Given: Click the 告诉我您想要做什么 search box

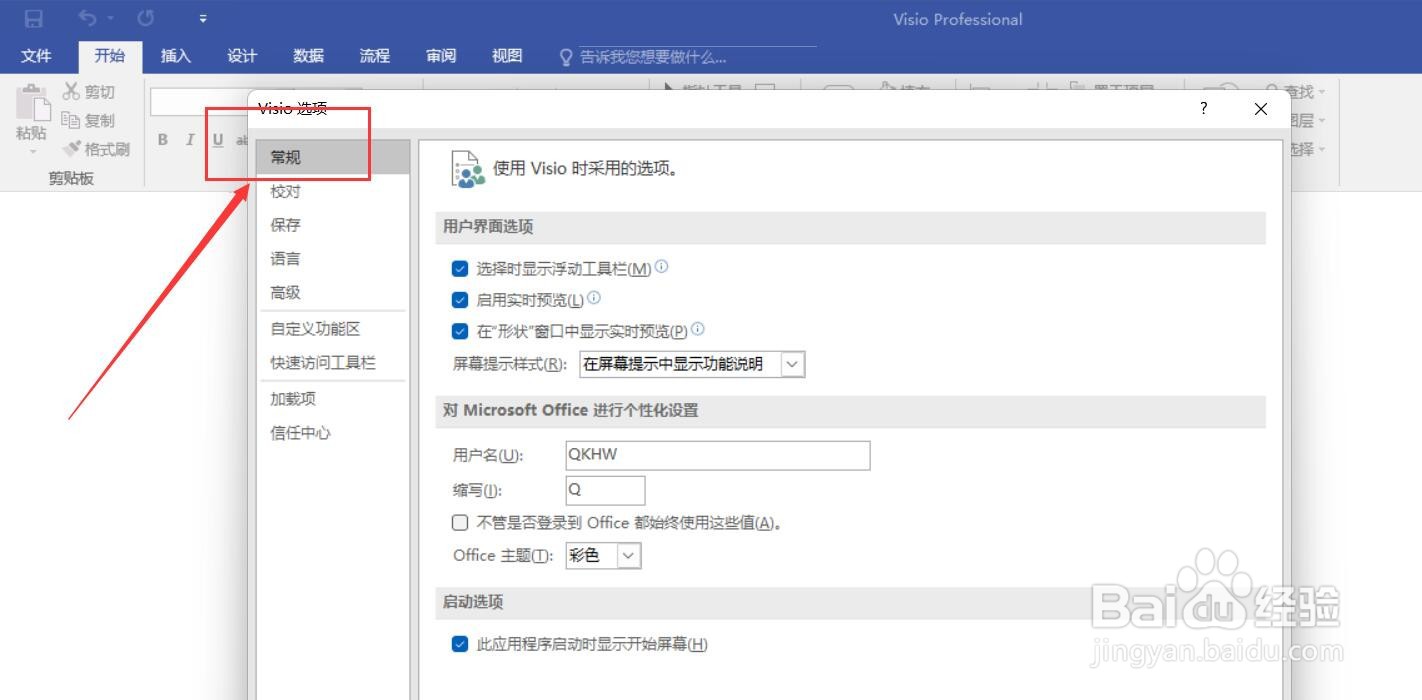Looking at the screenshot, I should pyautogui.click(x=686, y=57).
